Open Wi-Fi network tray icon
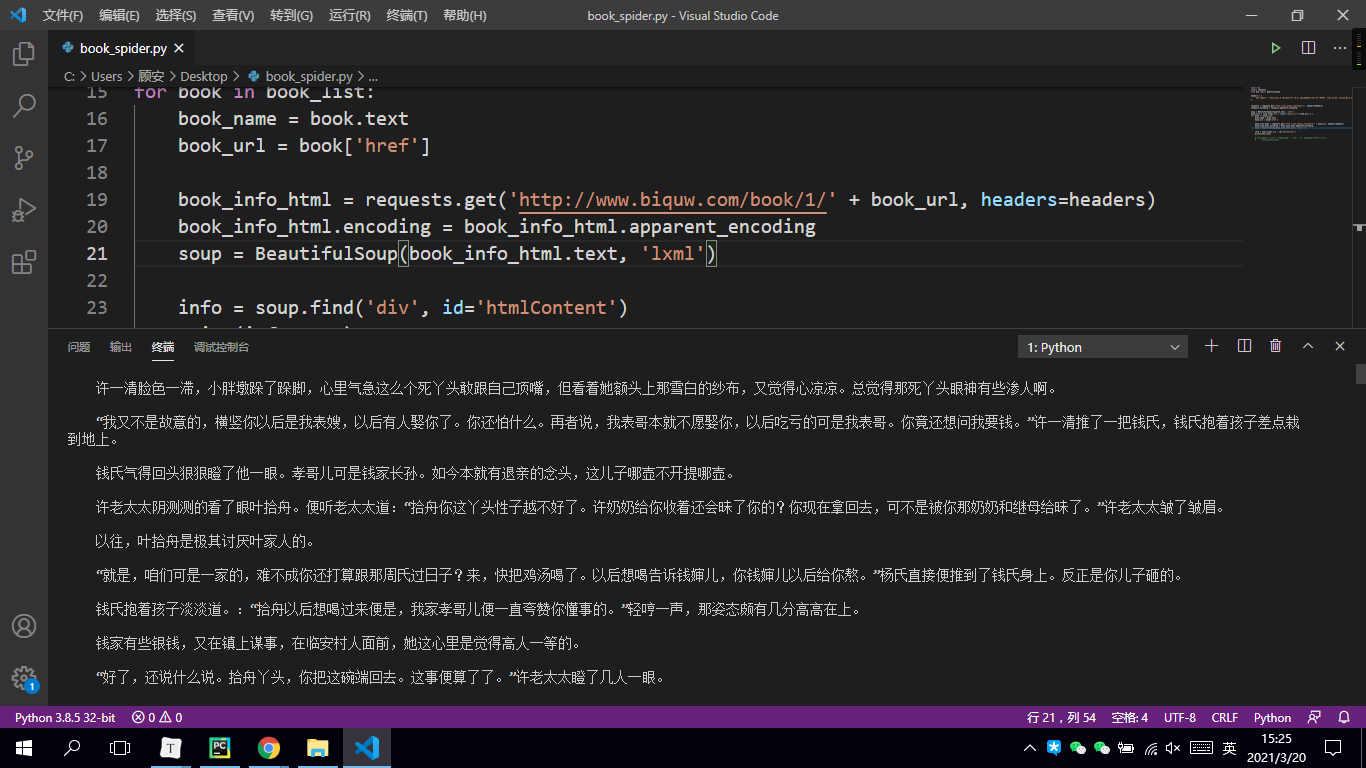The height and width of the screenshot is (768, 1366). (x=1150, y=748)
